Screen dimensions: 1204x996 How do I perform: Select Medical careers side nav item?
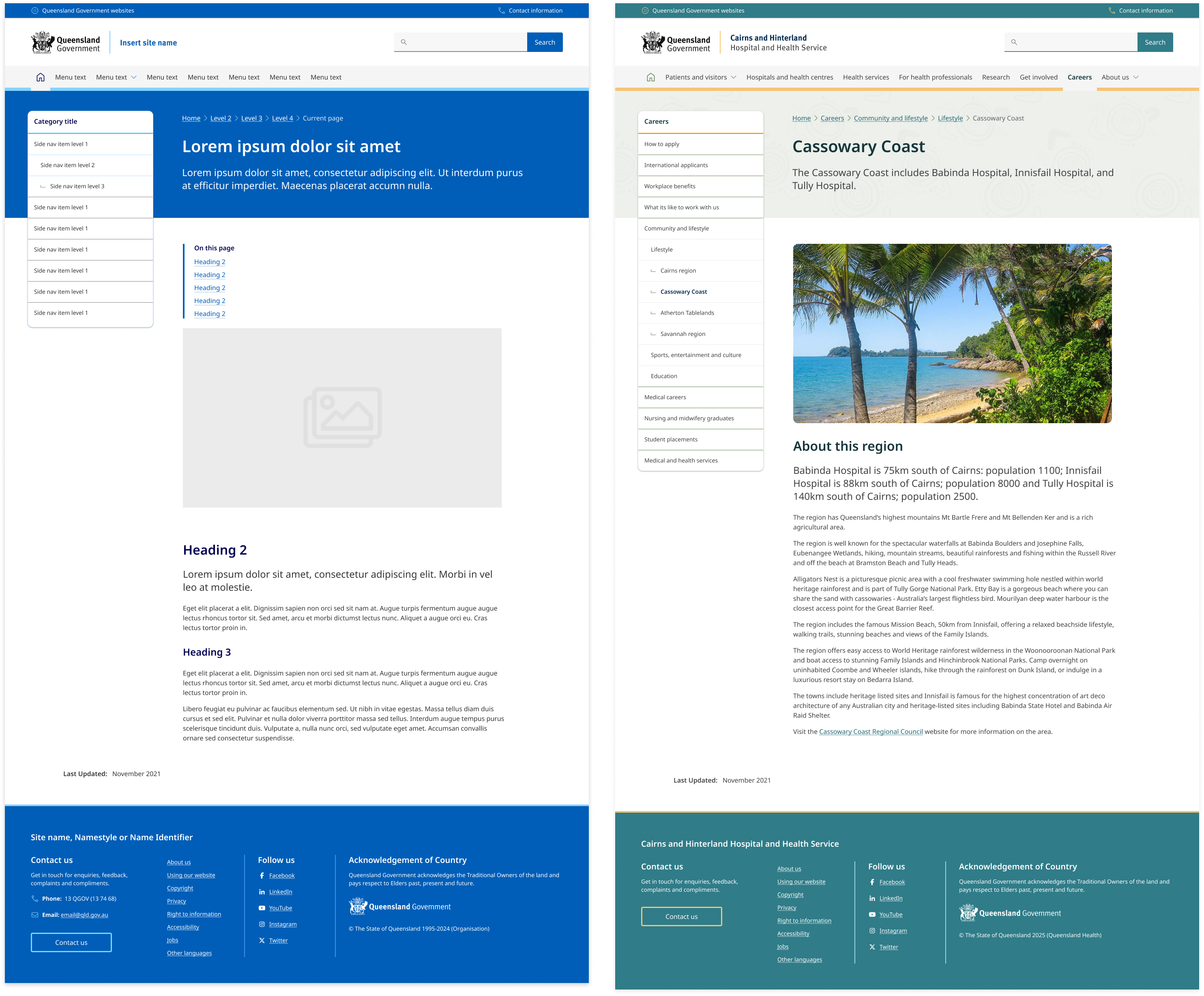tap(700, 398)
